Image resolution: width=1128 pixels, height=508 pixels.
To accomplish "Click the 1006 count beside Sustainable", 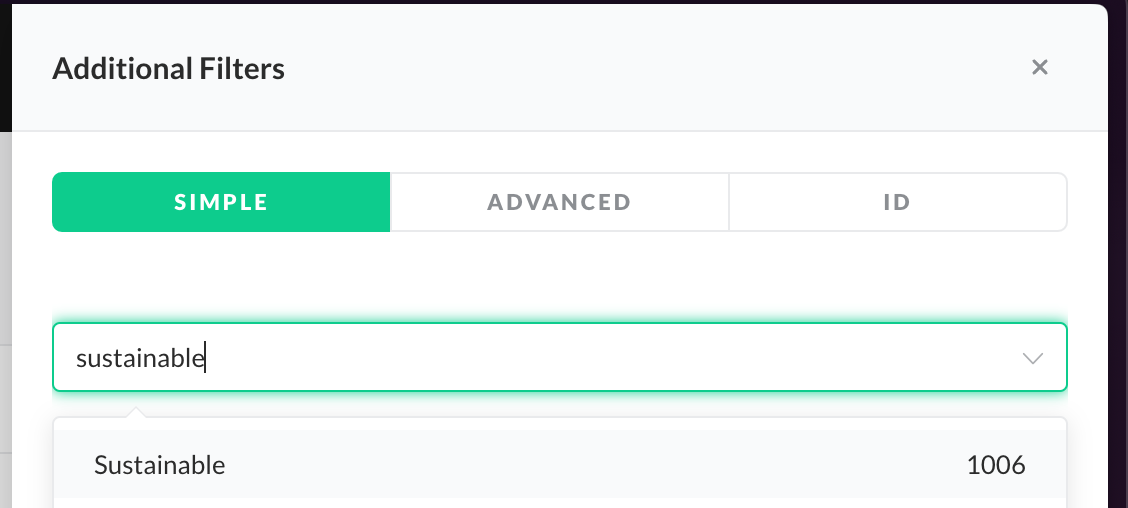I will click(x=996, y=465).
